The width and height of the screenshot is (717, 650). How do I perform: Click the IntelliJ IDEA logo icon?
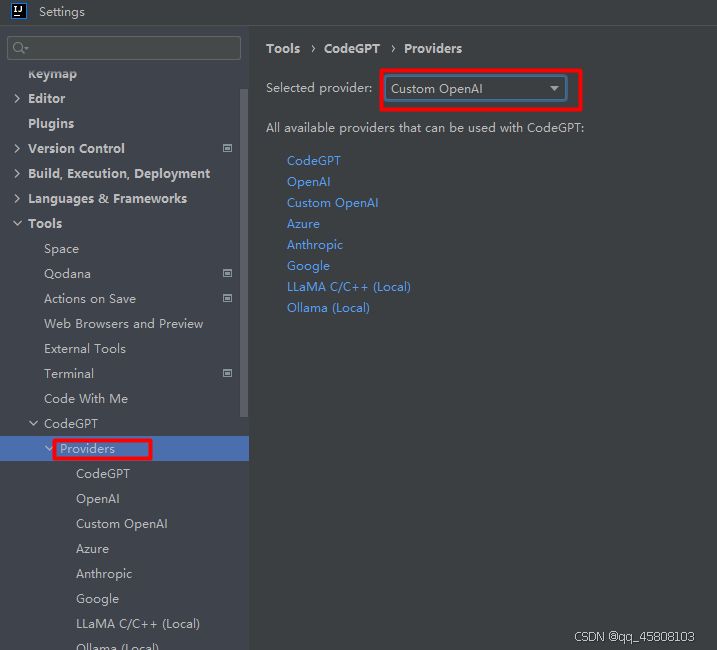(x=19, y=11)
